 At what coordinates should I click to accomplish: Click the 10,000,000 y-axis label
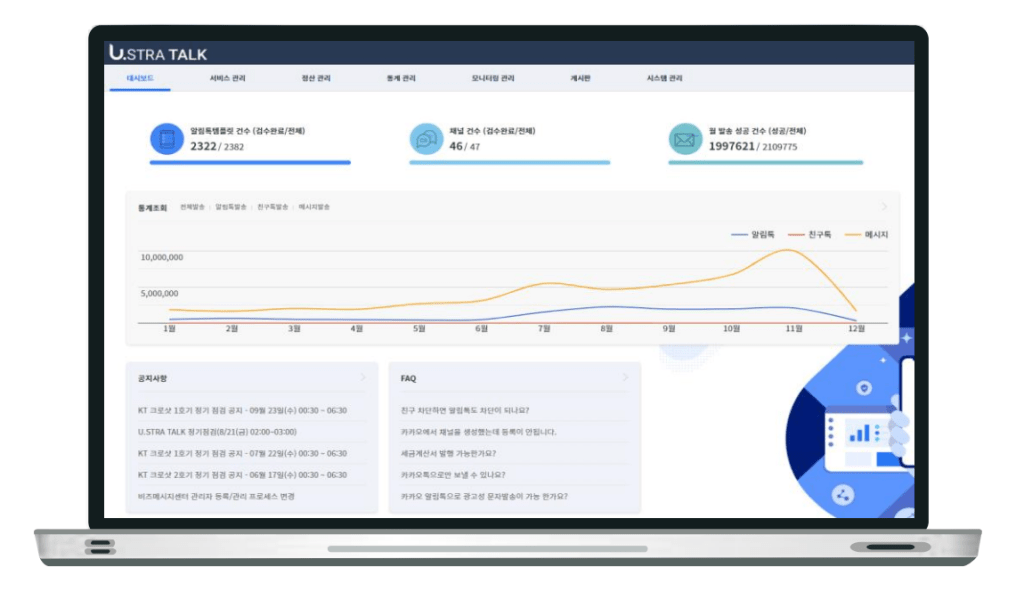point(161,257)
